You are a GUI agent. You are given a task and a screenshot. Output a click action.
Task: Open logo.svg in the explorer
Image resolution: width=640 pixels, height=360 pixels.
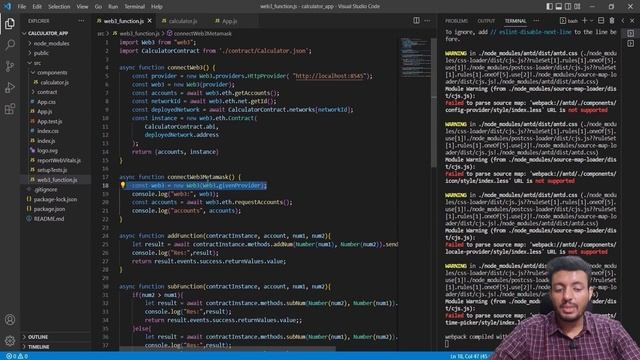tap(47, 151)
